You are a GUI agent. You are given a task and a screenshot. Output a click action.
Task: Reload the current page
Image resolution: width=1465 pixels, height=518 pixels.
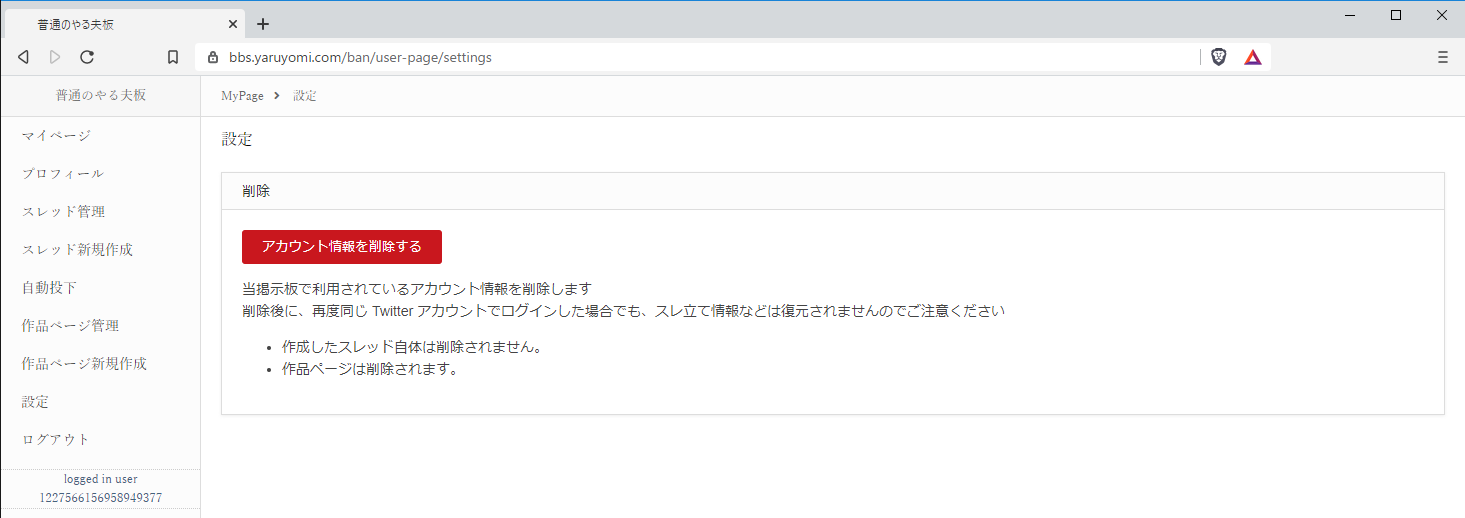[x=87, y=57]
